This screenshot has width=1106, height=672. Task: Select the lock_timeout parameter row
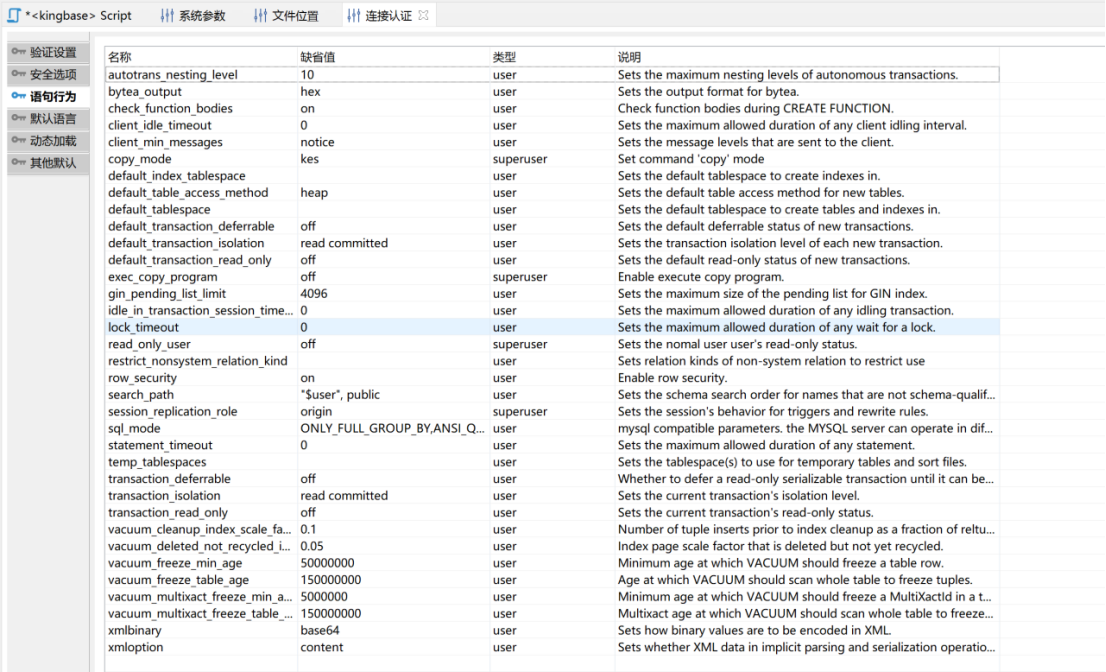tap(144, 327)
